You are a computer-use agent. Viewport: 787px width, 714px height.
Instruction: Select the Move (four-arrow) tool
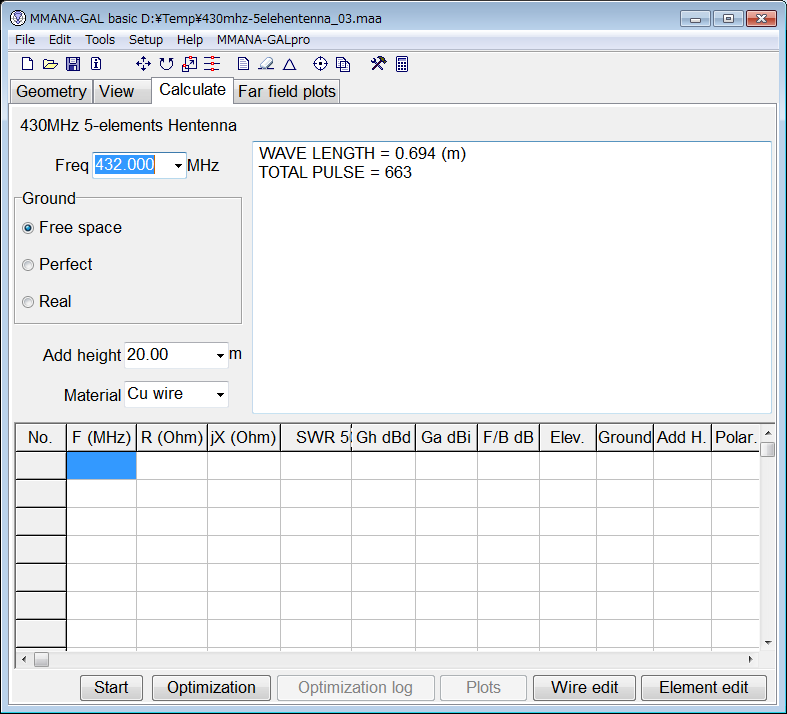click(x=143, y=64)
